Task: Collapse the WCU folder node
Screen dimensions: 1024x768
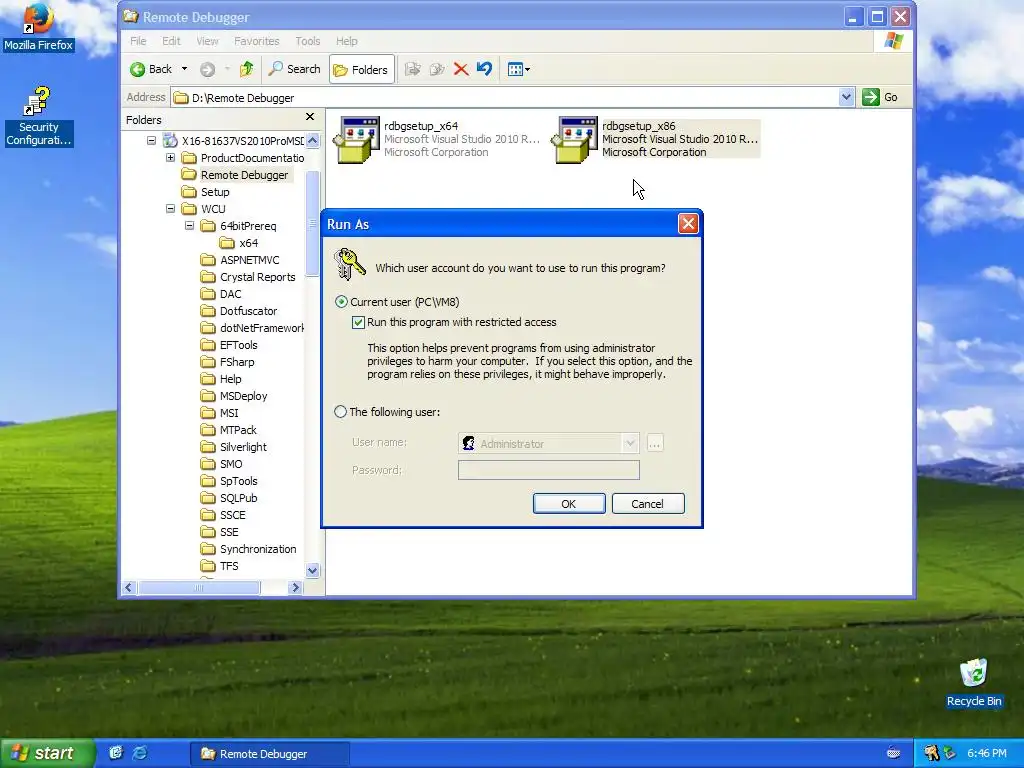Action: point(170,208)
